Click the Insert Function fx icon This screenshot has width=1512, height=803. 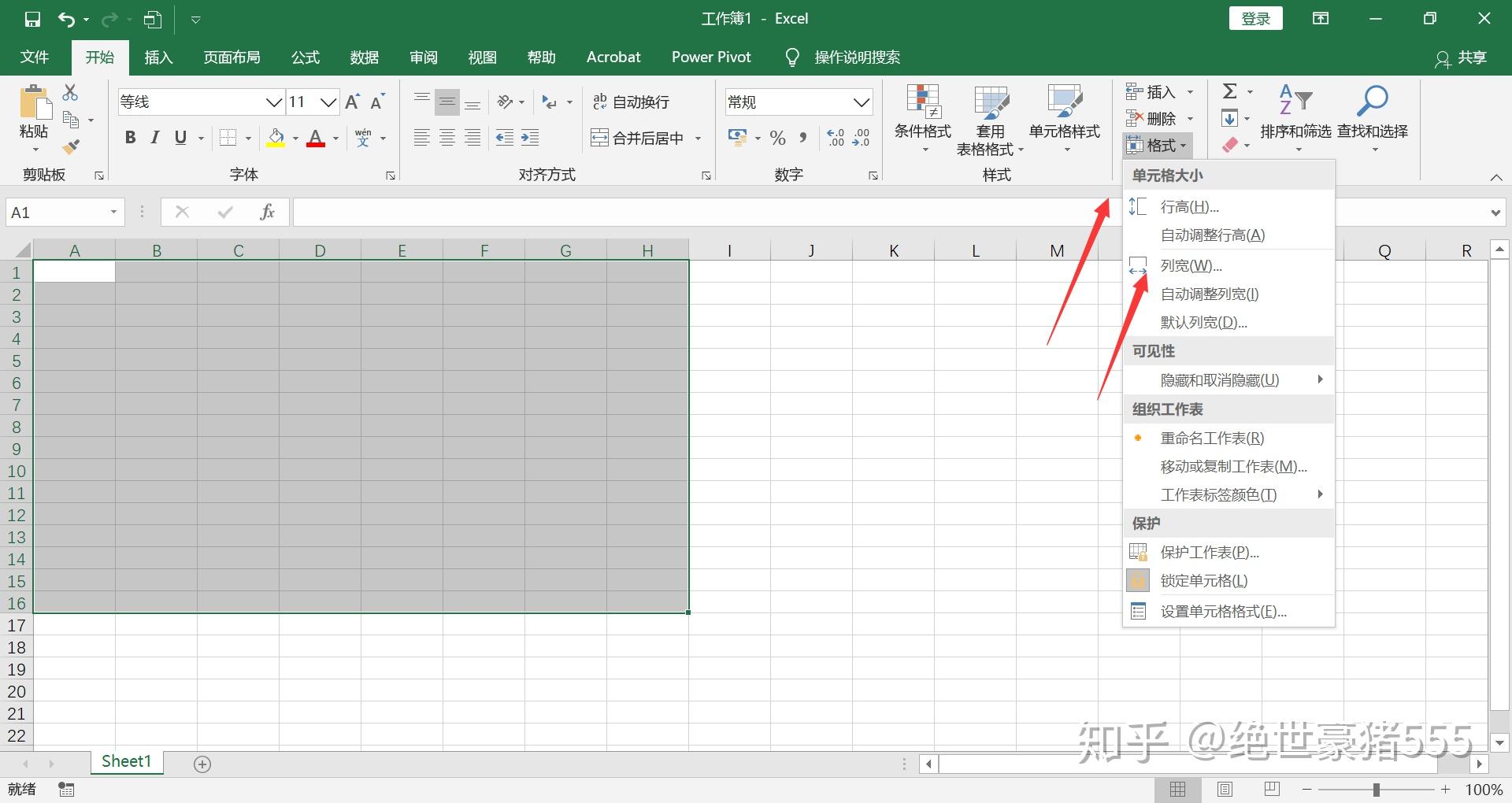point(267,212)
